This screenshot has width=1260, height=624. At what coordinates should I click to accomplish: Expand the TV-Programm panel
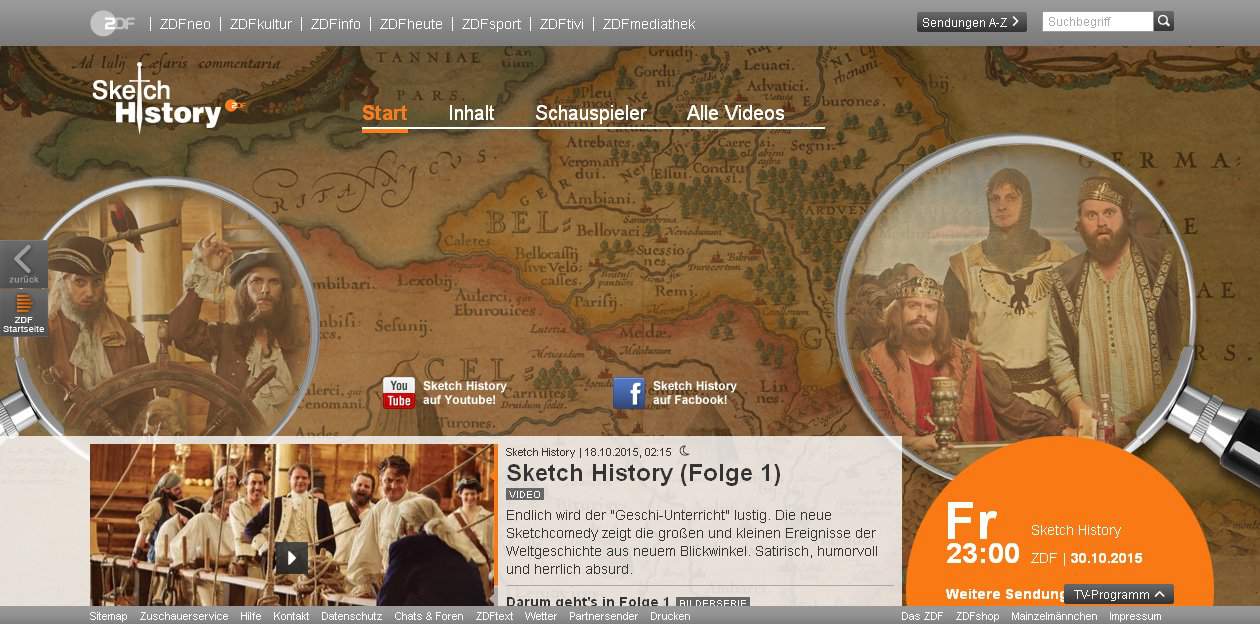tap(1118, 594)
